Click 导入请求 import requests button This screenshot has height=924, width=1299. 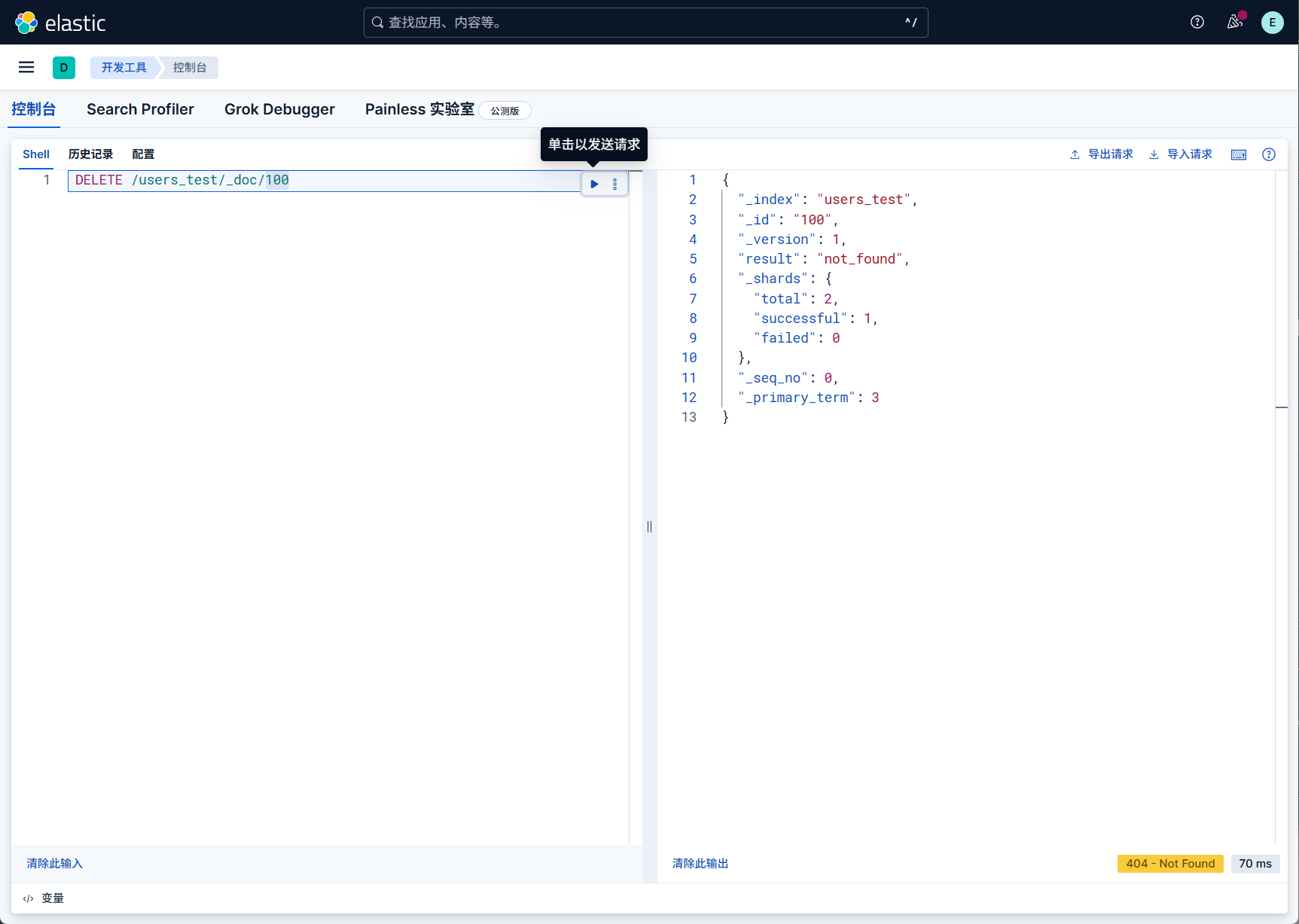tap(1181, 154)
